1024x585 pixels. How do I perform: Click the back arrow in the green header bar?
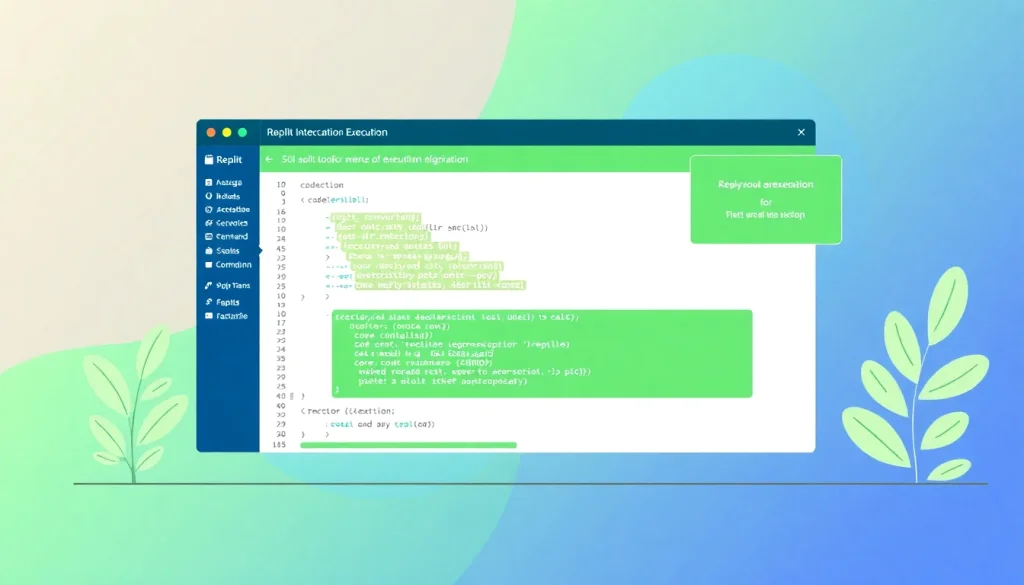point(269,159)
